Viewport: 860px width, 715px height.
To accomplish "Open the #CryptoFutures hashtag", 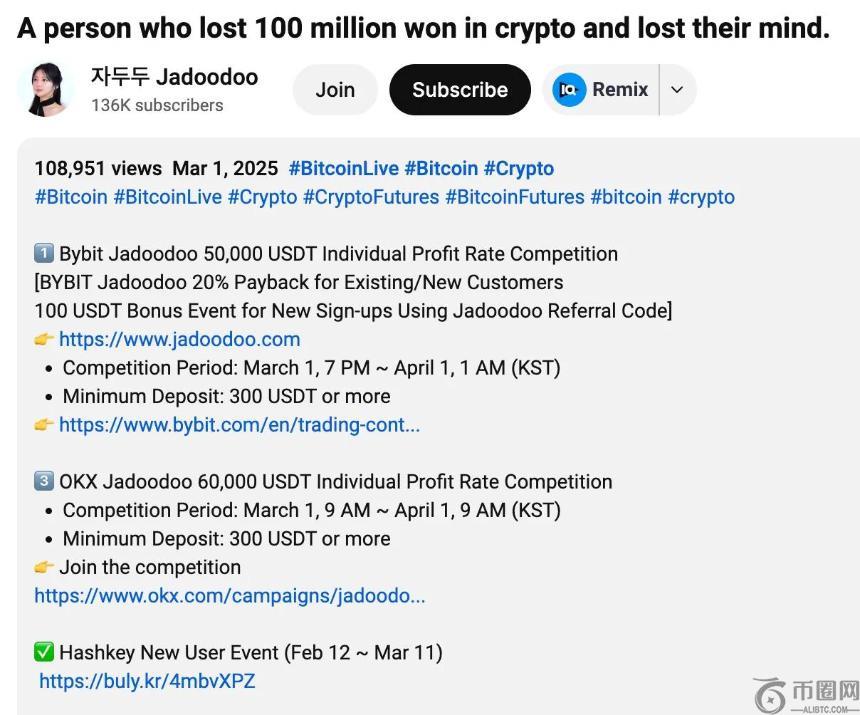I will tap(370, 197).
